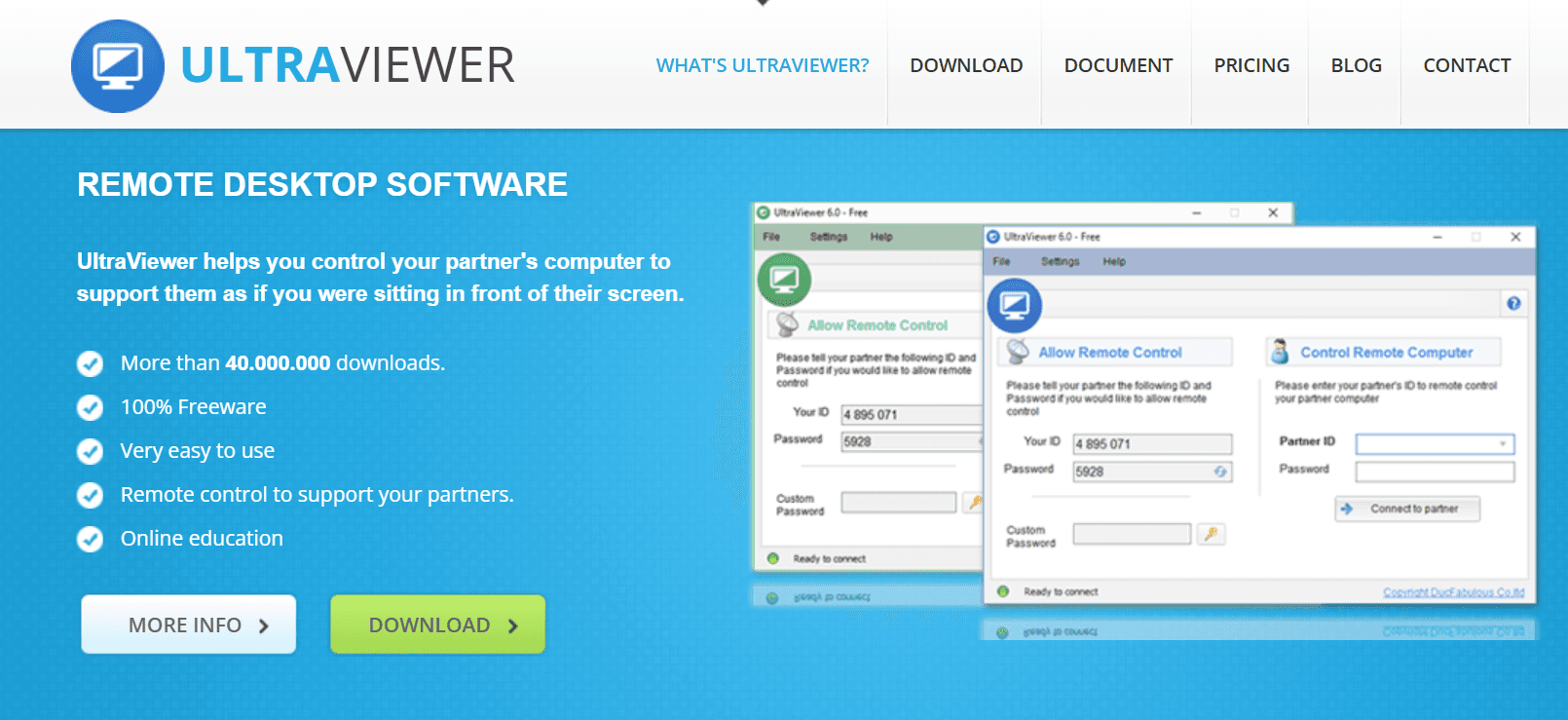
Task: Click satellite dish icon in front window
Action: pyautogui.click(x=1018, y=351)
